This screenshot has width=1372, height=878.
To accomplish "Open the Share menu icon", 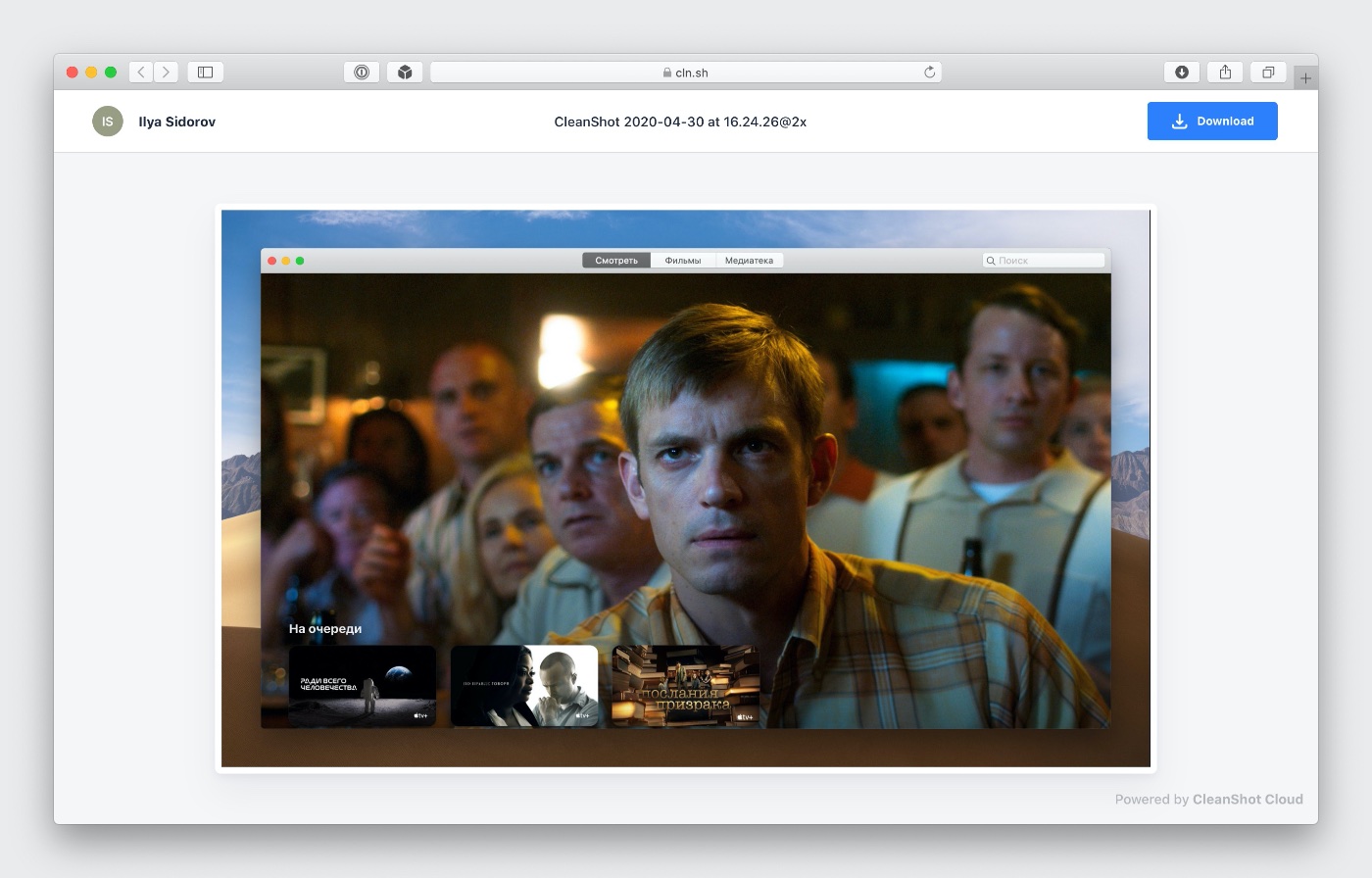I will click(x=1225, y=72).
